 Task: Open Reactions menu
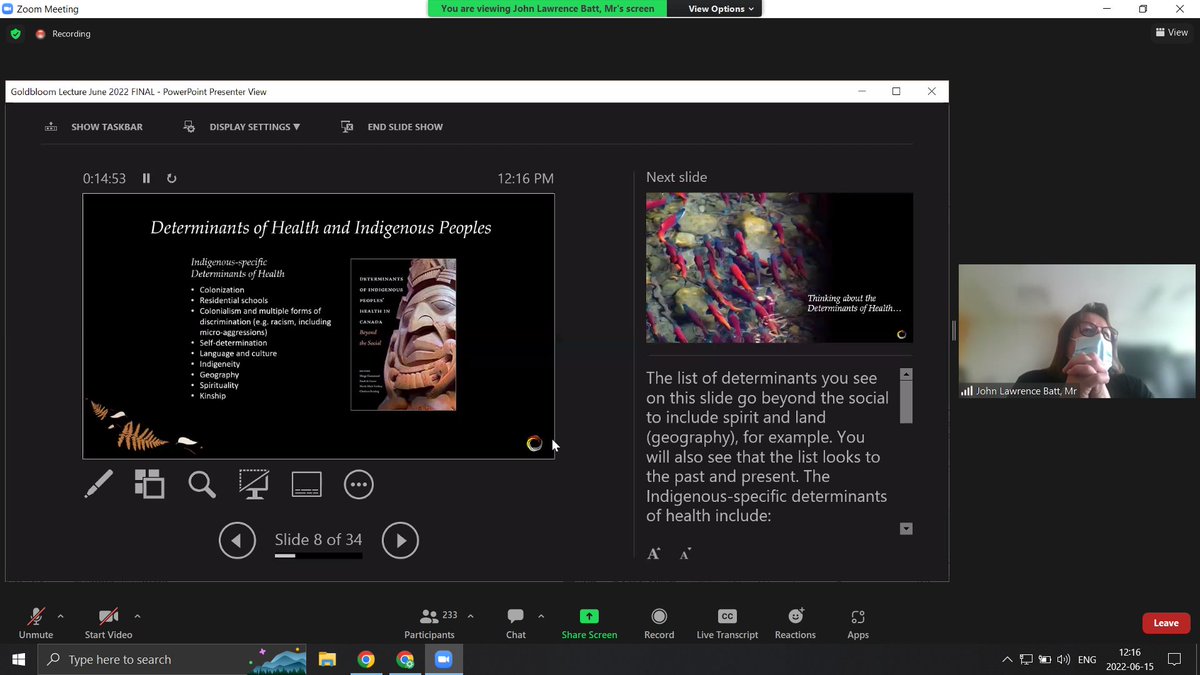(795, 624)
